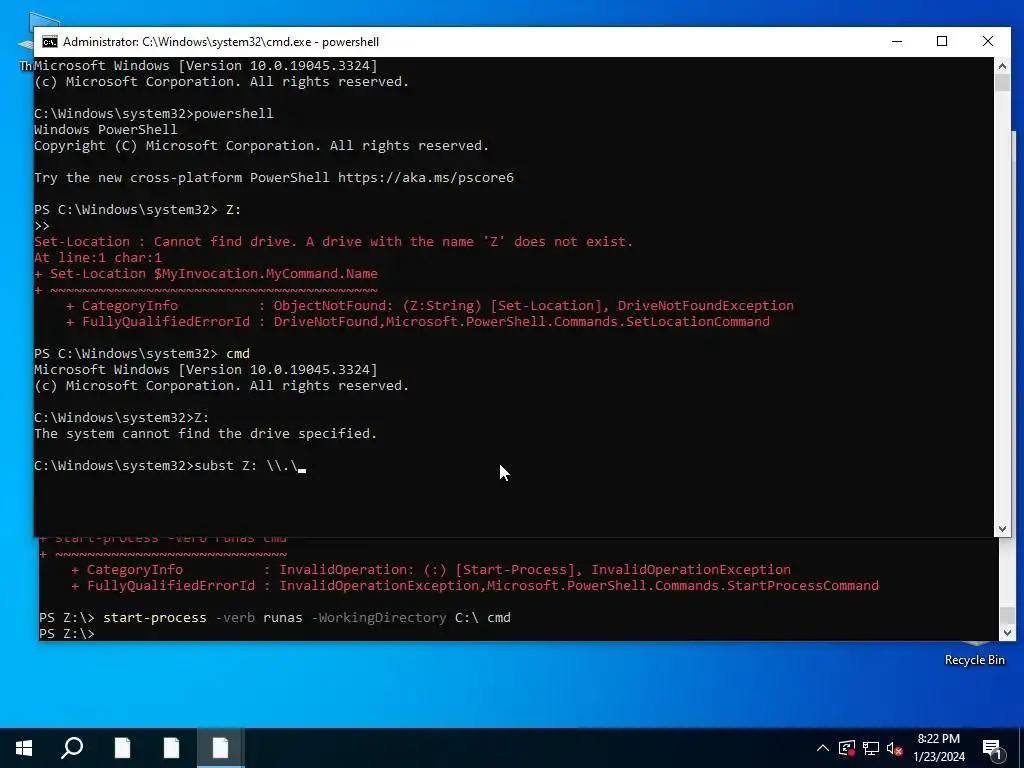Click 'start-process -verb runas' in the background window

coord(203,618)
